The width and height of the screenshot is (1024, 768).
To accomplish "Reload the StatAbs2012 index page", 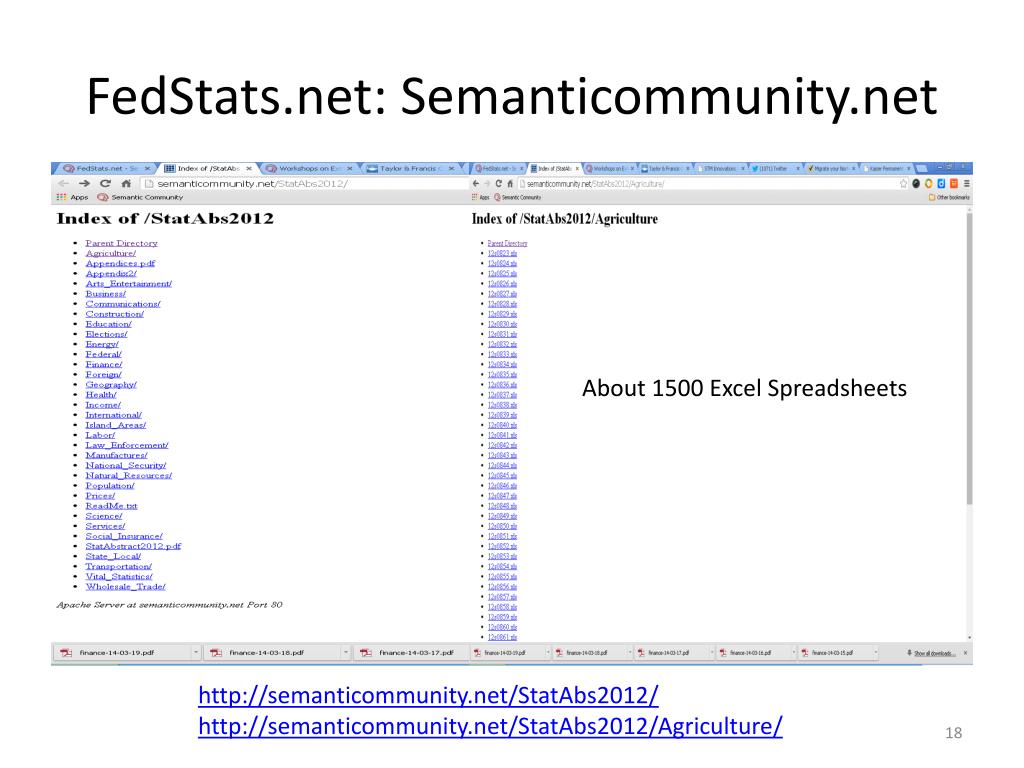I will pos(105,184).
